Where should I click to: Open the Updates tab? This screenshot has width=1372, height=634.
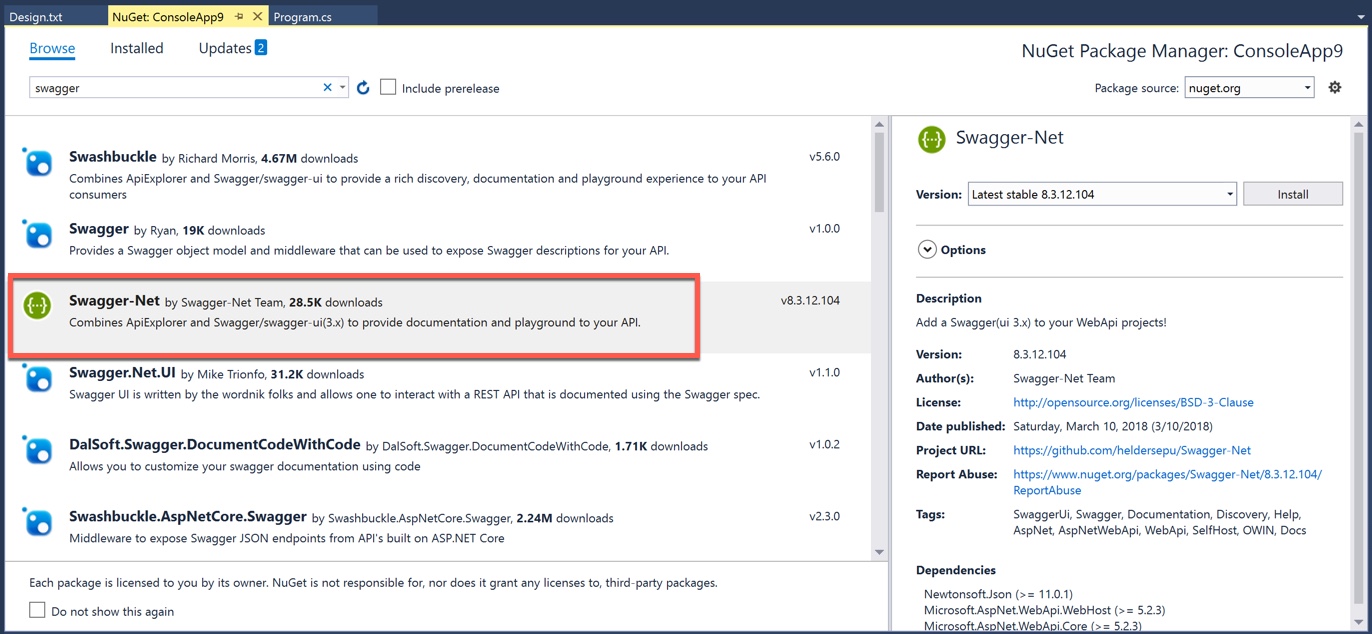[225, 48]
